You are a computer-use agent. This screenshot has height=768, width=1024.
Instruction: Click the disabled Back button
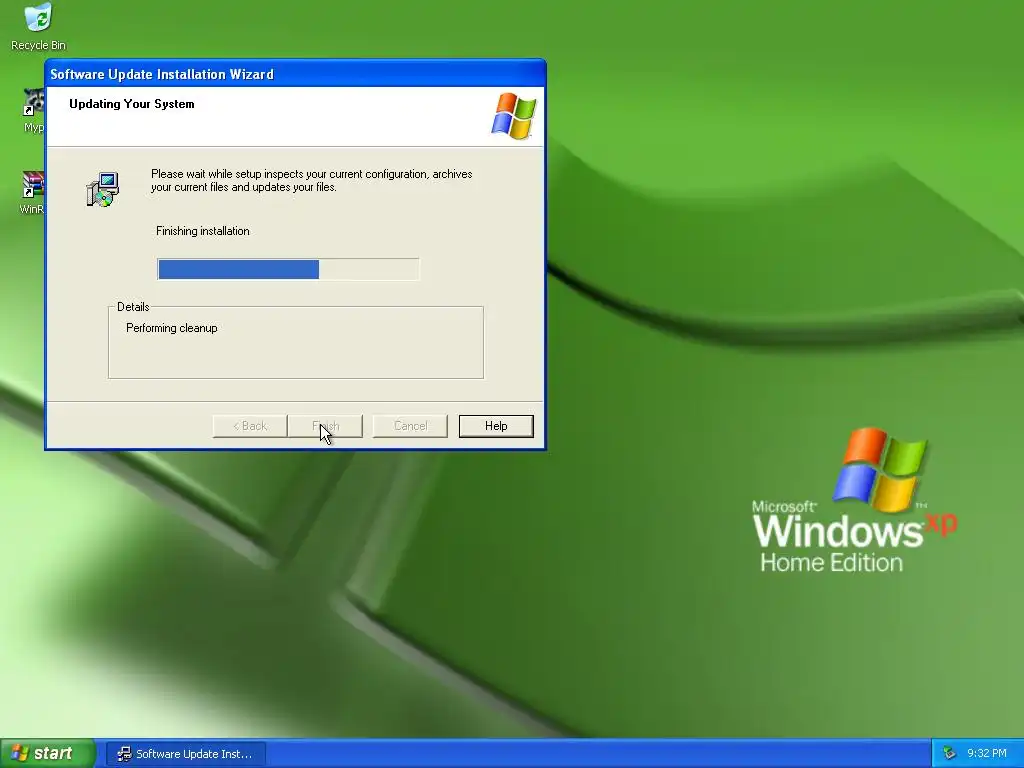(x=250, y=426)
